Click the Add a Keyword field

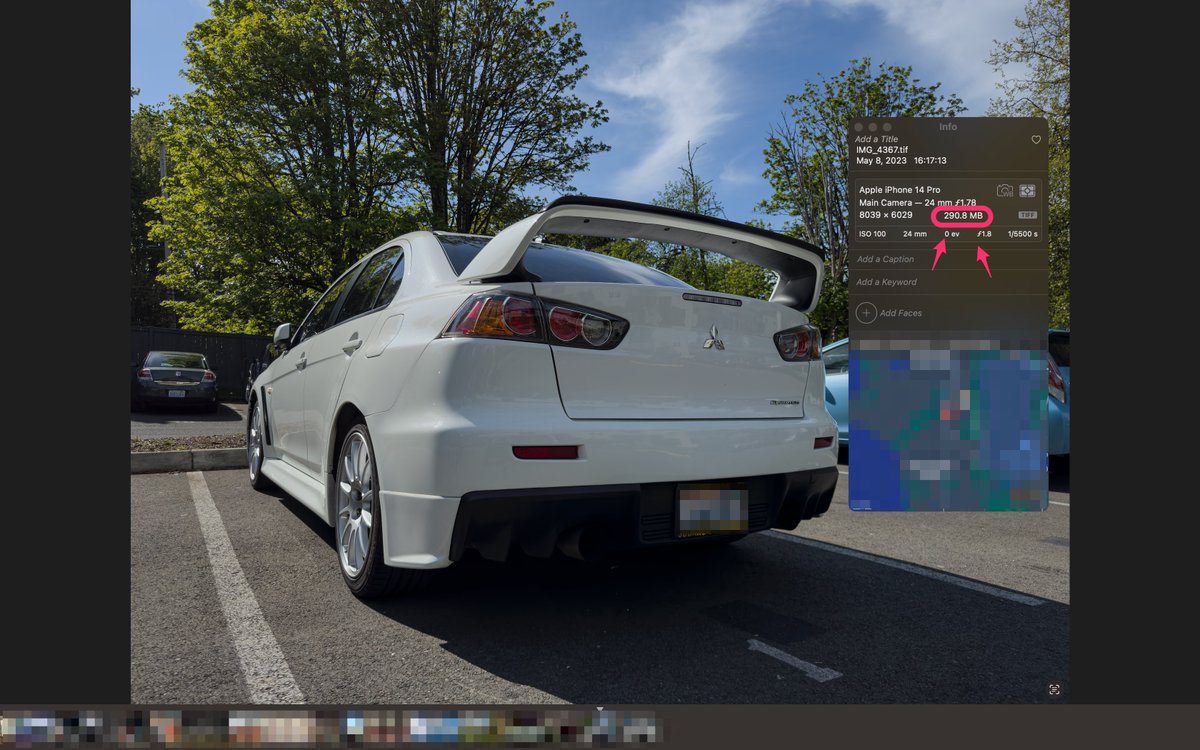click(x=886, y=282)
